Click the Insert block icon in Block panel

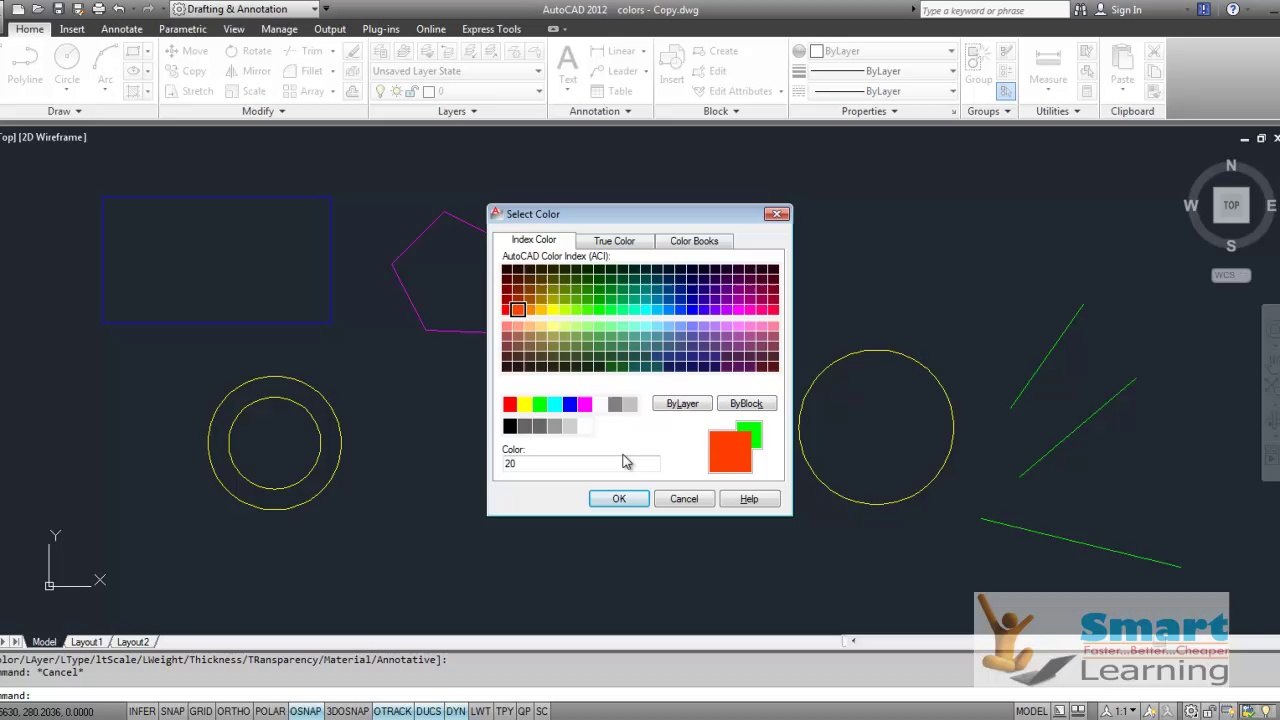click(x=672, y=66)
